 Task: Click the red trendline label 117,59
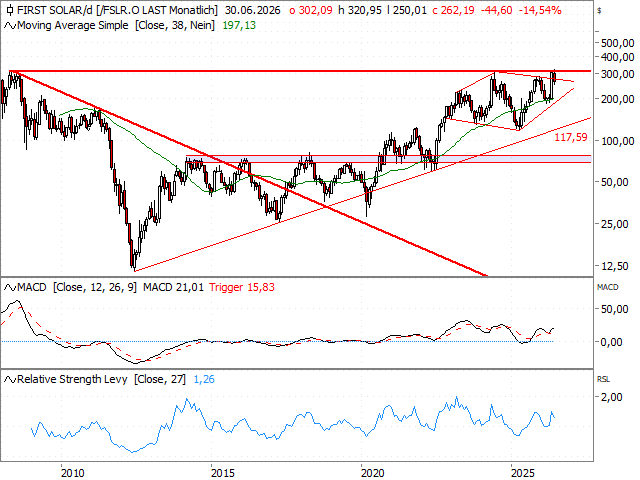coord(571,138)
